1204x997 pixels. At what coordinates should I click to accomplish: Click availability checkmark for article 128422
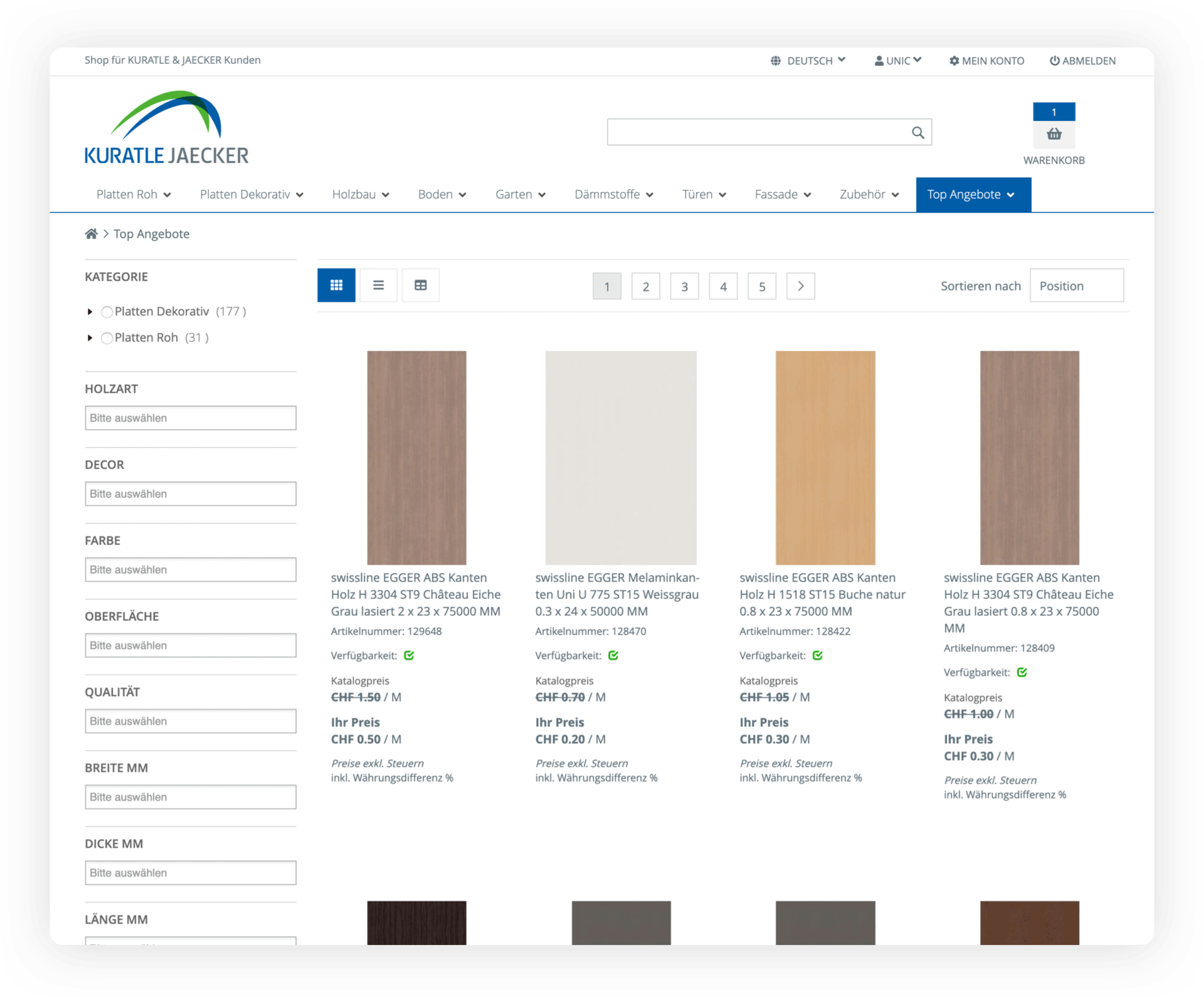click(x=818, y=655)
